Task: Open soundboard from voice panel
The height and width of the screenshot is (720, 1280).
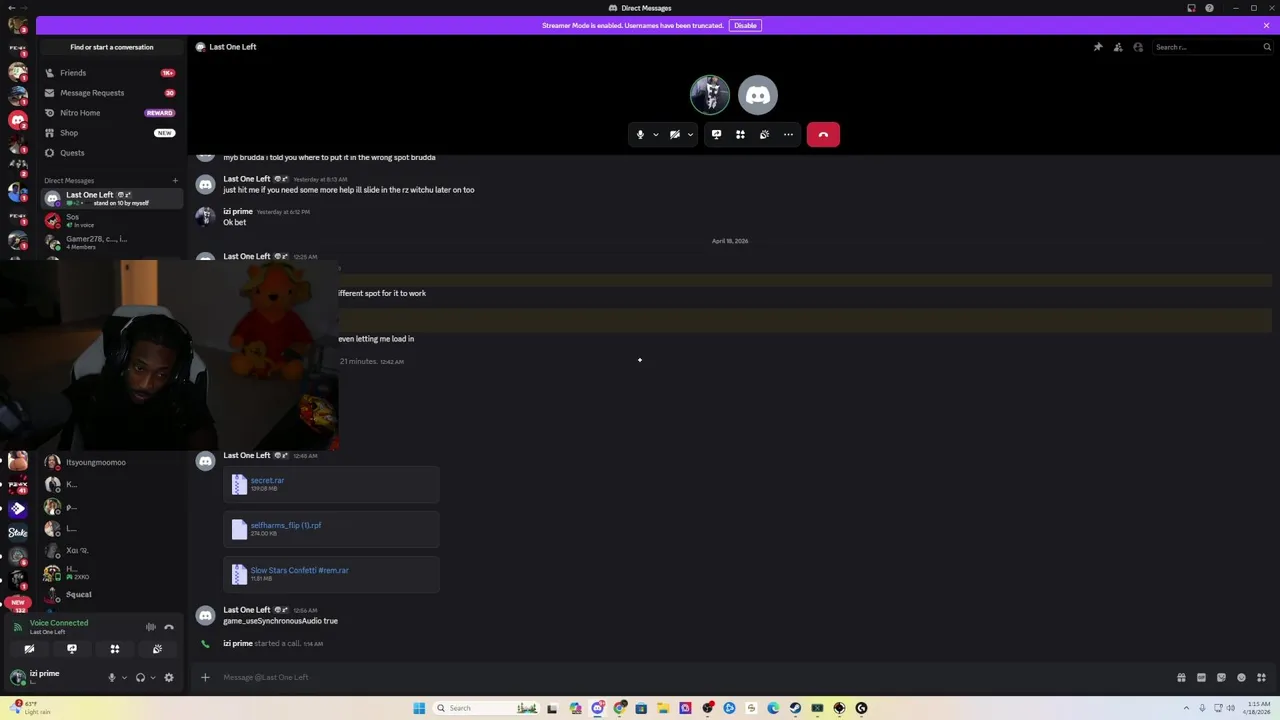Action: pos(157,649)
